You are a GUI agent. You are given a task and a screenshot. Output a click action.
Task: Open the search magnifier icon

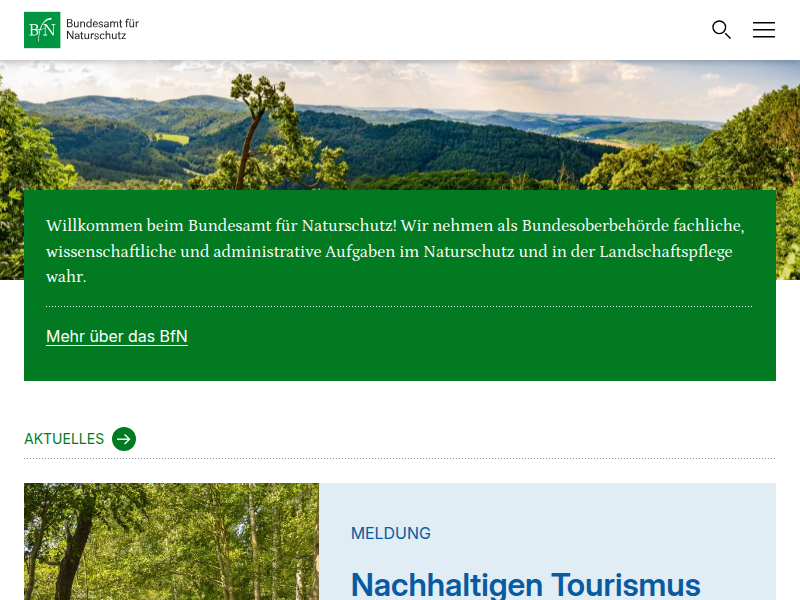721,30
